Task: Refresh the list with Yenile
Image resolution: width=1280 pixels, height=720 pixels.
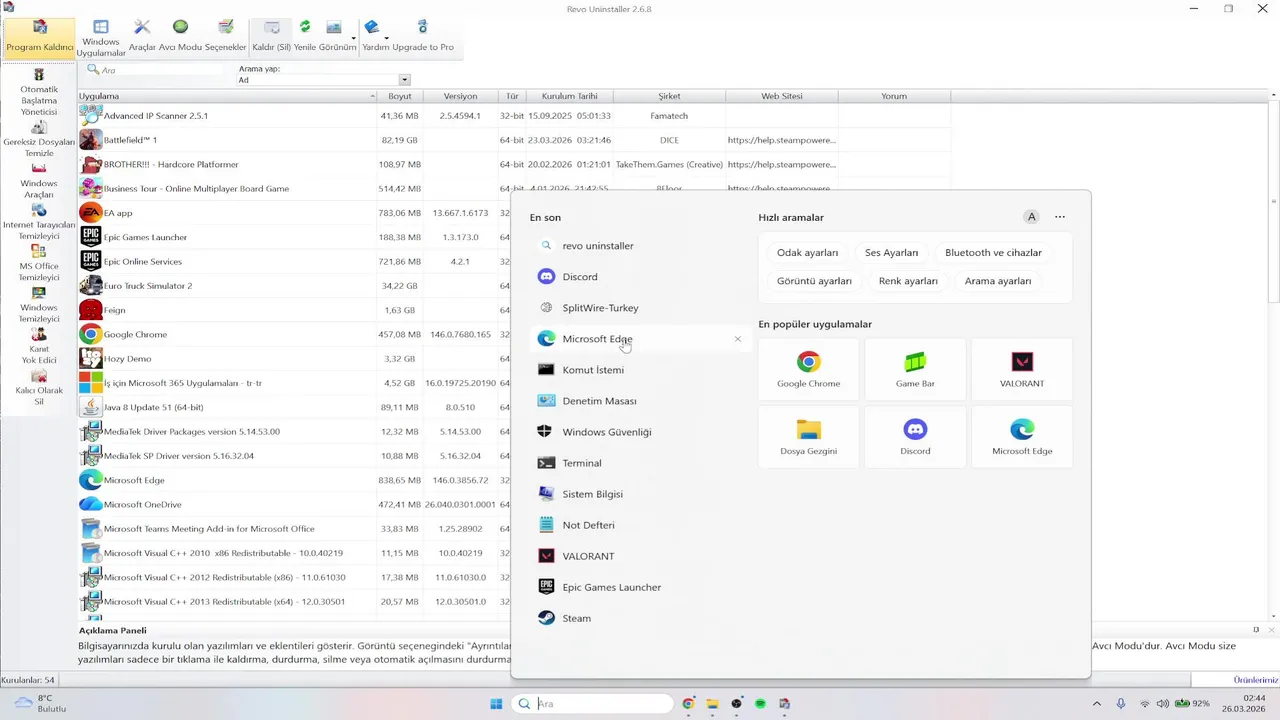Action: point(305,36)
